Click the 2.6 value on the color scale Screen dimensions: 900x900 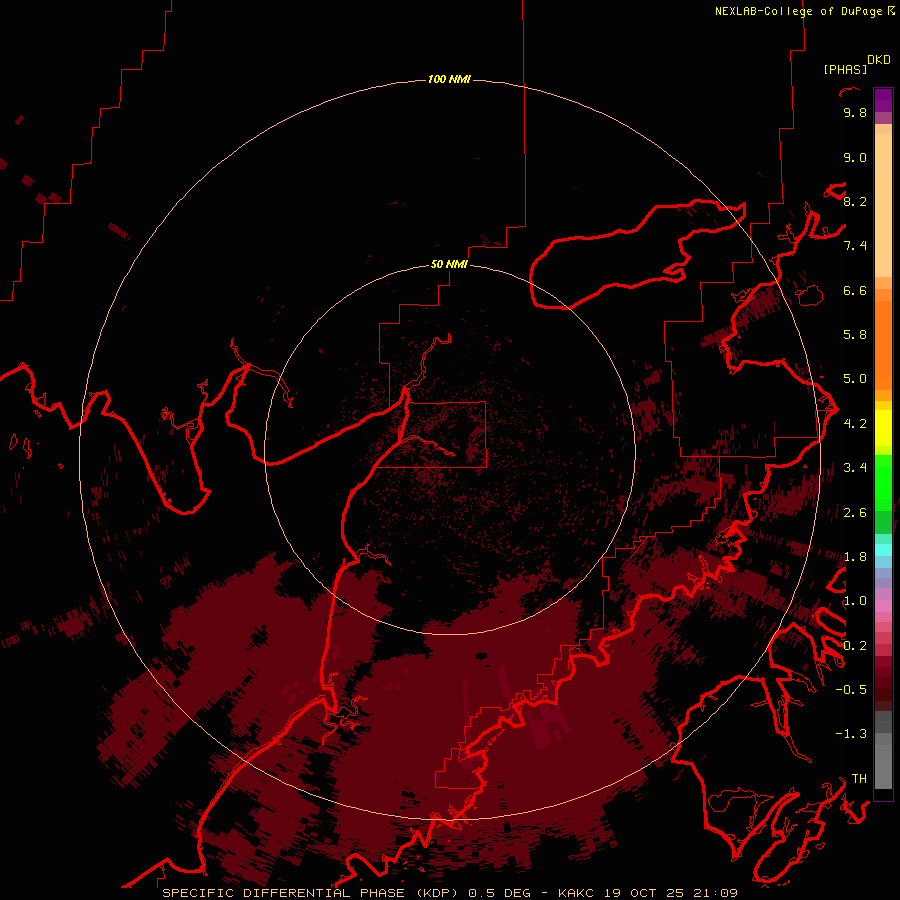(x=855, y=512)
